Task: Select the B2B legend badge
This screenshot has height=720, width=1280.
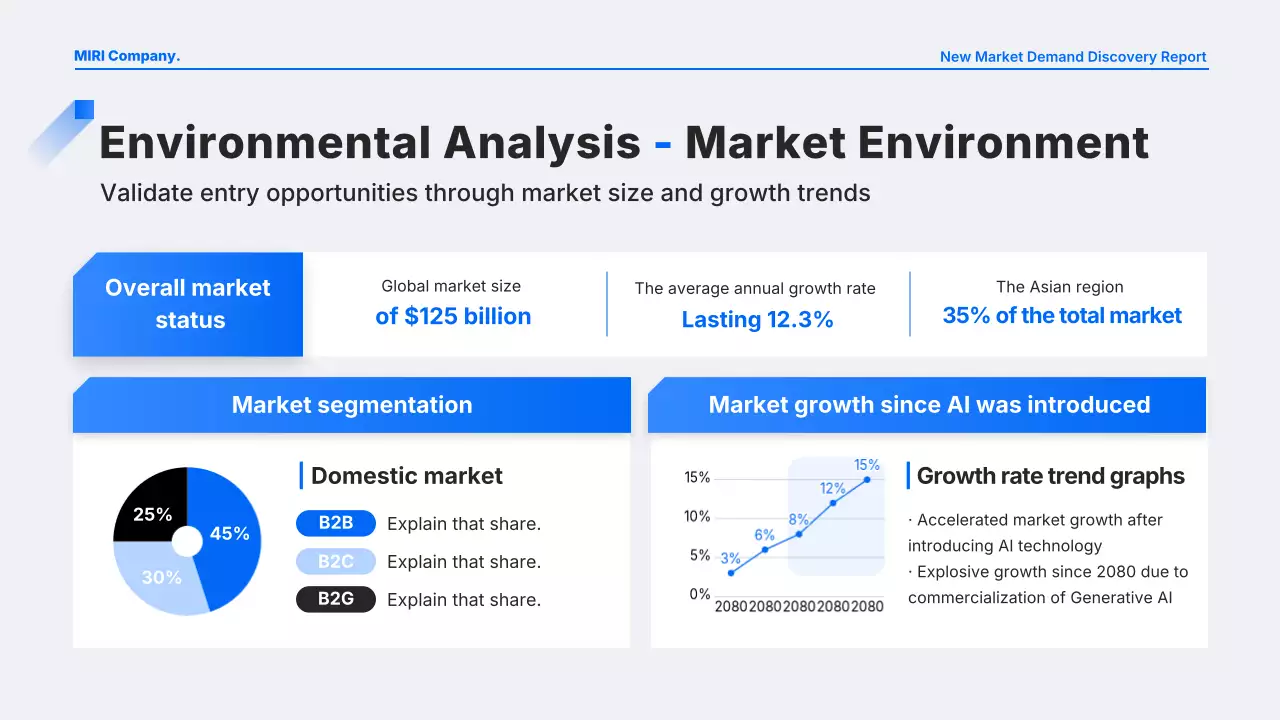Action: pyautogui.click(x=335, y=524)
